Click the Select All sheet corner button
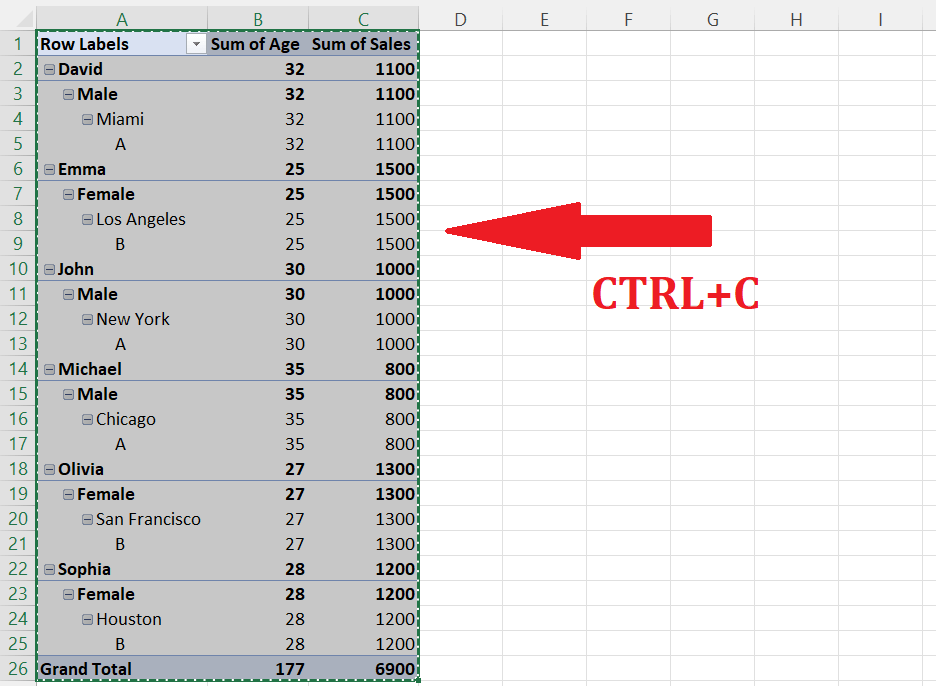Viewport: 936px width, 686px height. pyautogui.click(x=16, y=16)
